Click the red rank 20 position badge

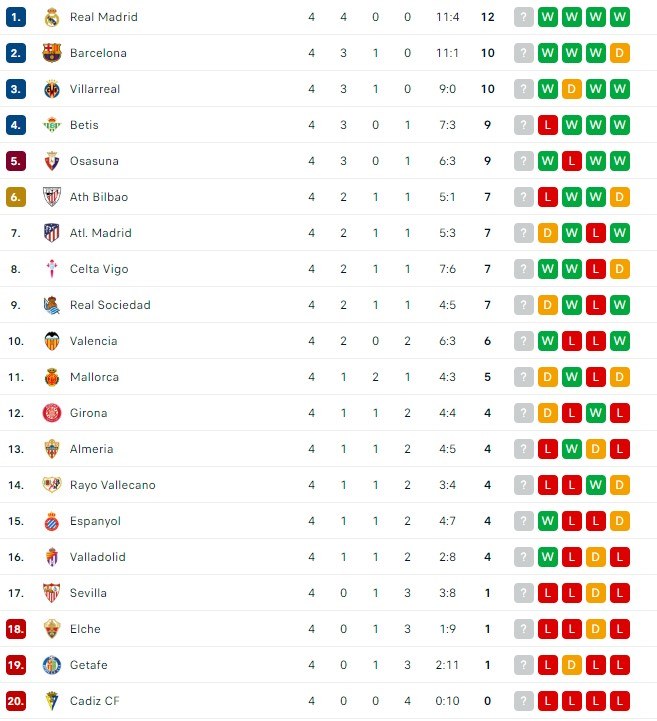point(16,701)
